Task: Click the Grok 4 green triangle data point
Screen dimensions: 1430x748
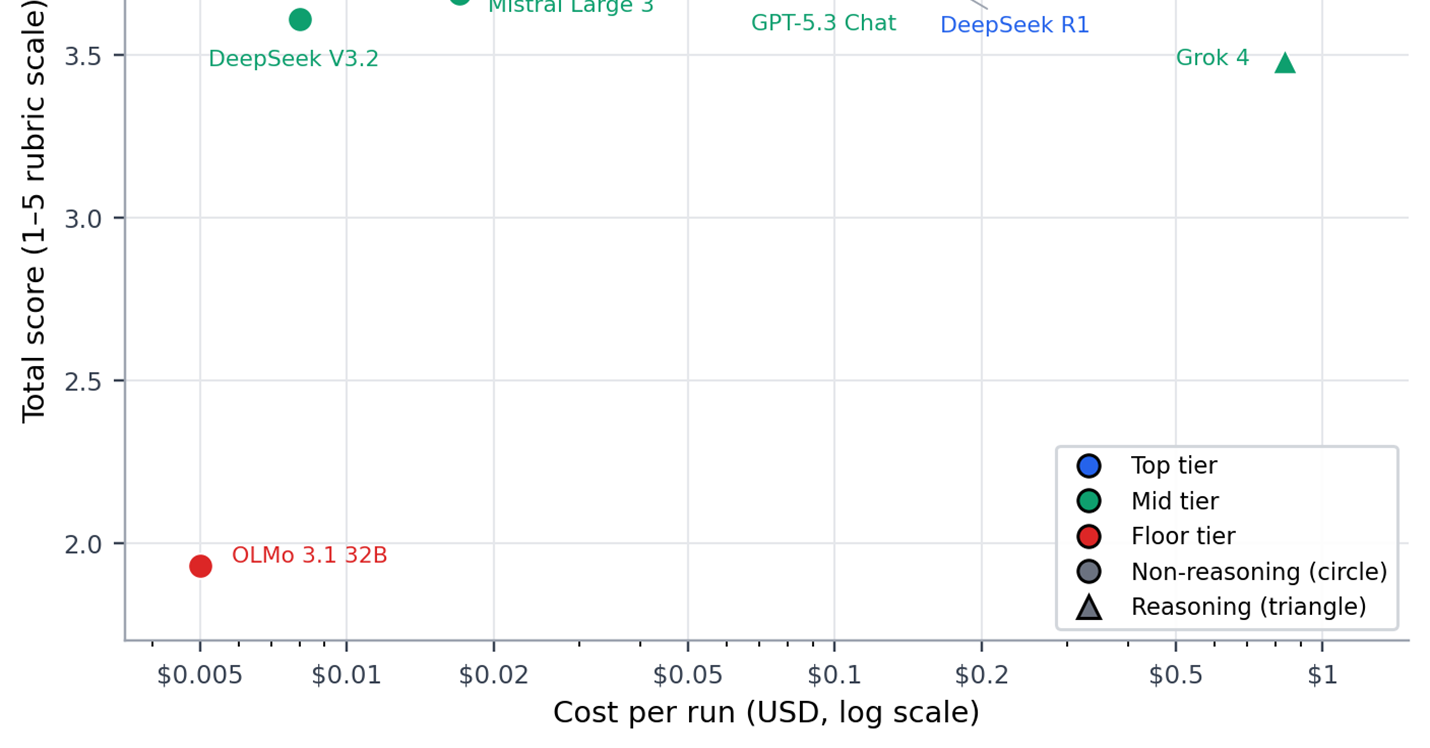Action: (x=1285, y=63)
